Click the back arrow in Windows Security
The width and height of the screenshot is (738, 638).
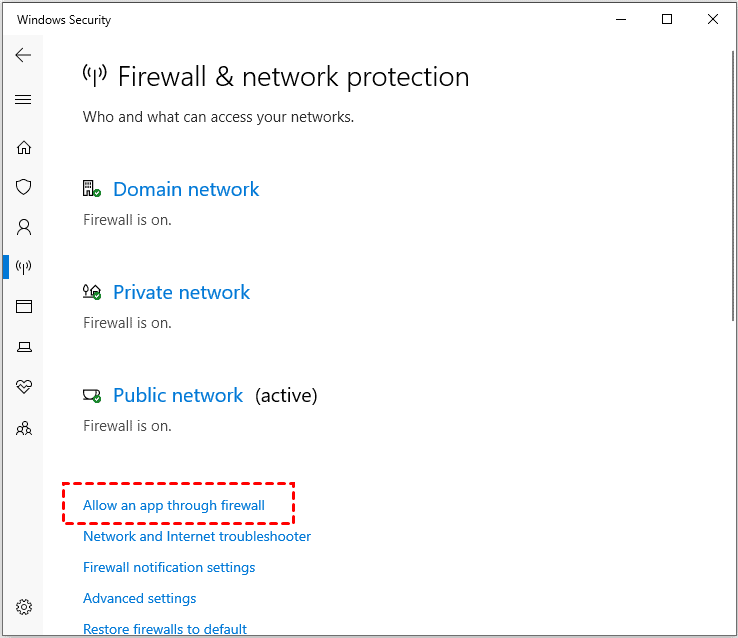pos(24,55)
